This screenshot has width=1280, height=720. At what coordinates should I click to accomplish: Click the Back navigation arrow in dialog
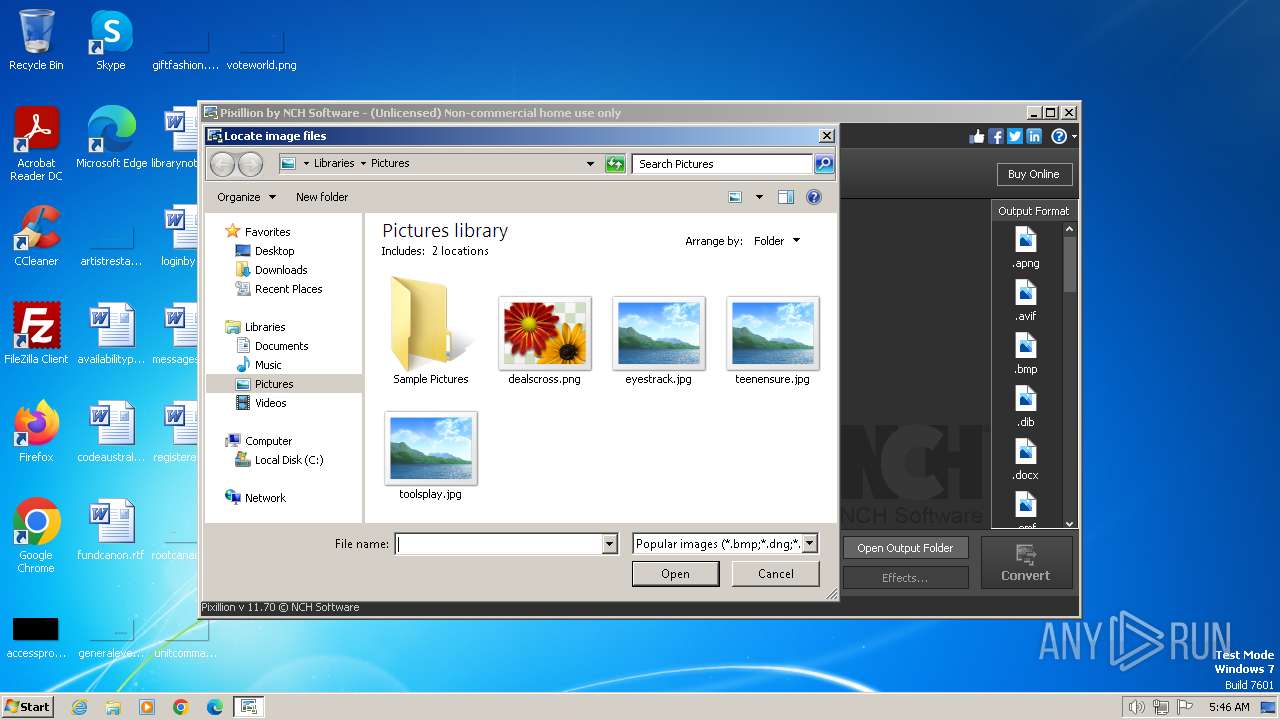point(222,164)
